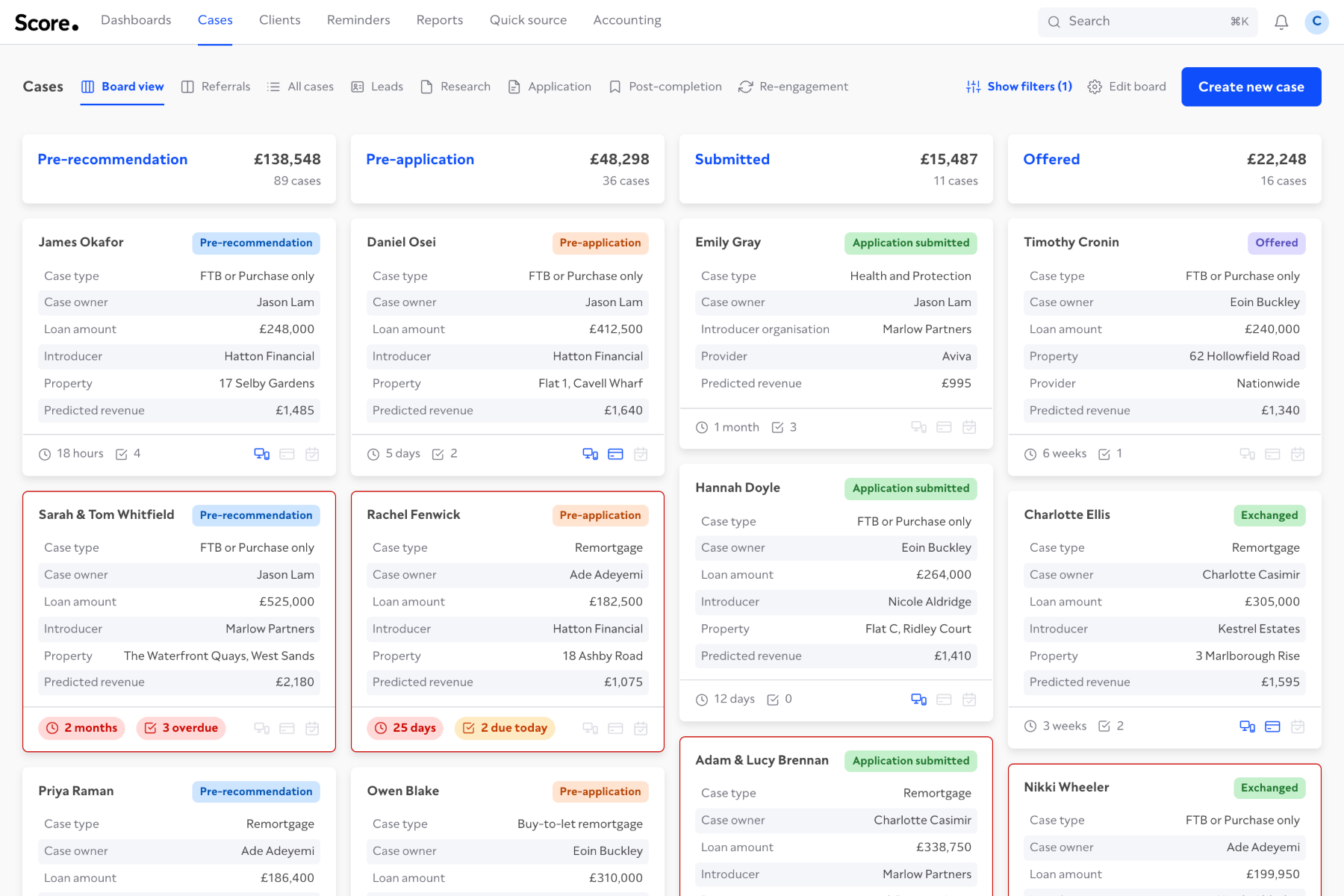Screen dimensions: 1344x896
Task: Click devices icon on Hannah Doyle card
Action: coord(918,700)
